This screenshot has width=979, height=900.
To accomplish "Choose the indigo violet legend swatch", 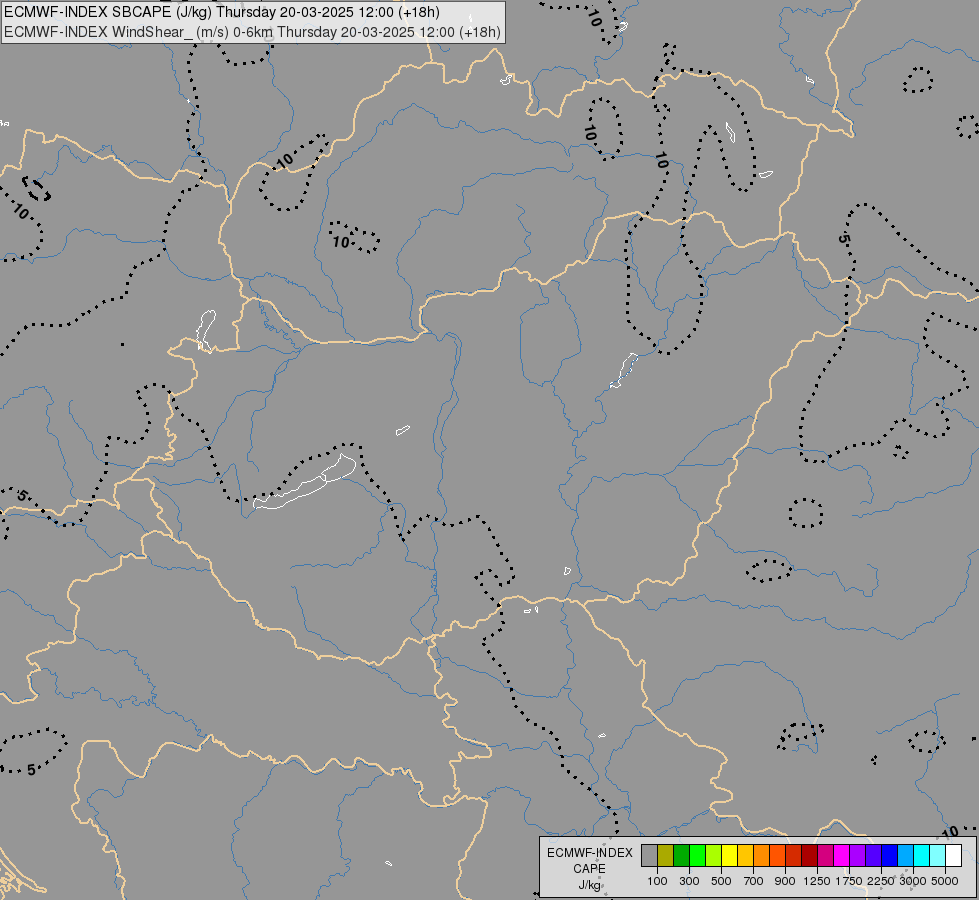I will pos(873,855).
